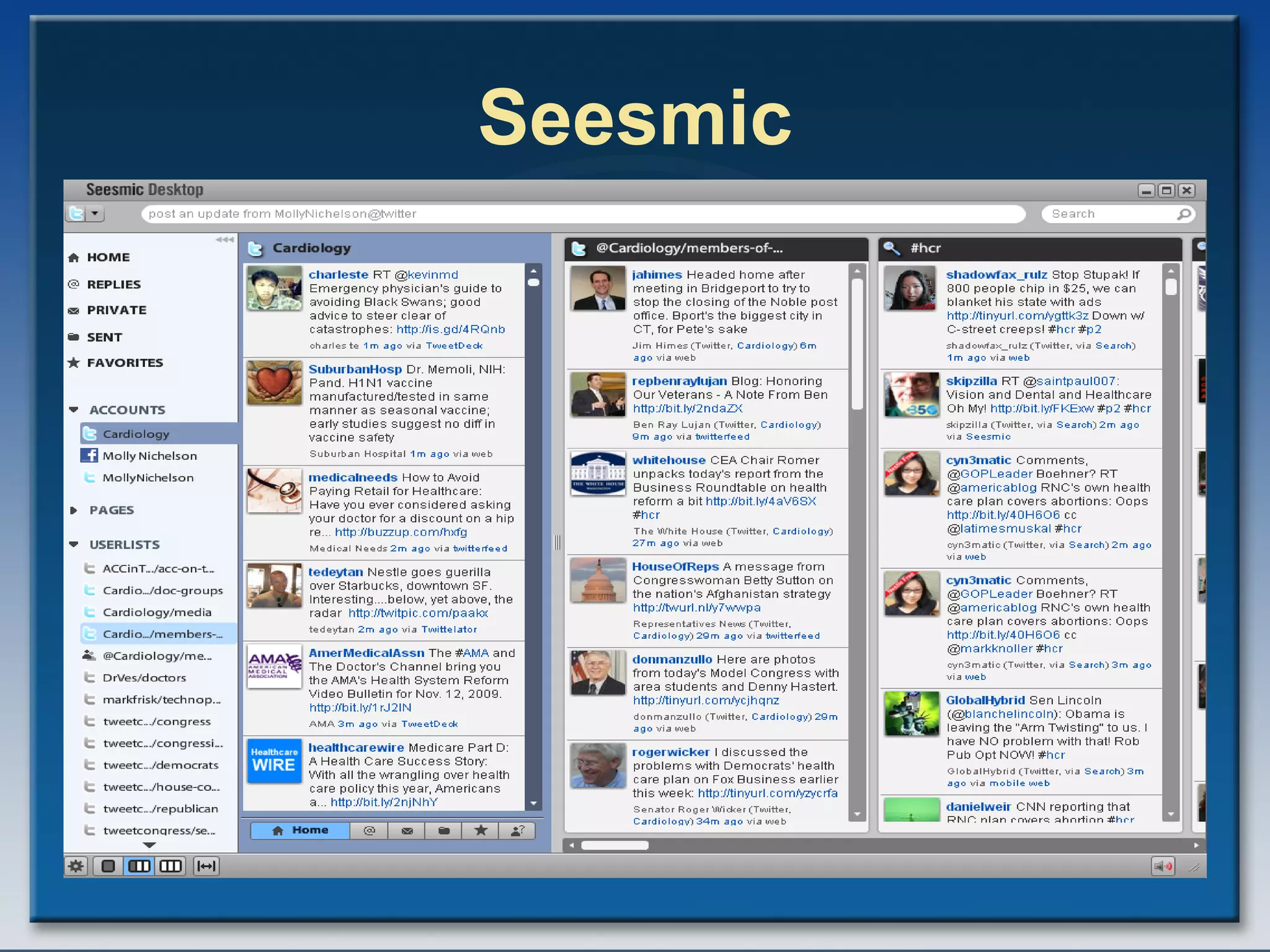Click the White House avatar thumbnail
The image size is (1270, 952).
point(598,474)
